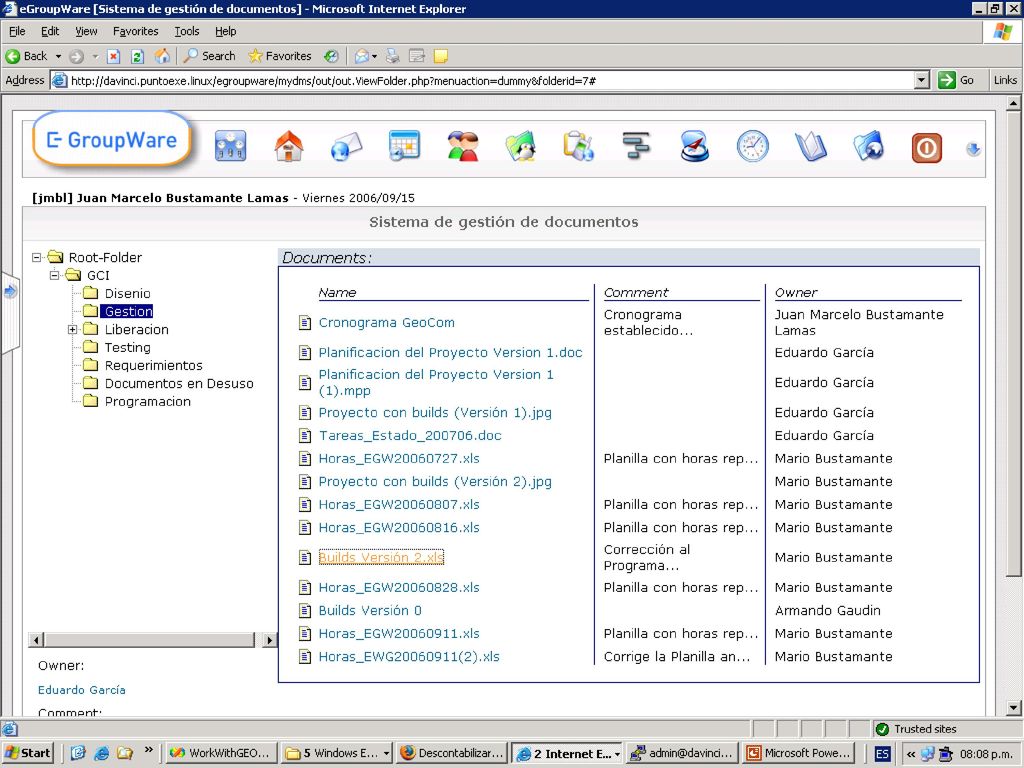Collapse the Root-Folder tree node
1024x768 pixels.
(37, 257)
